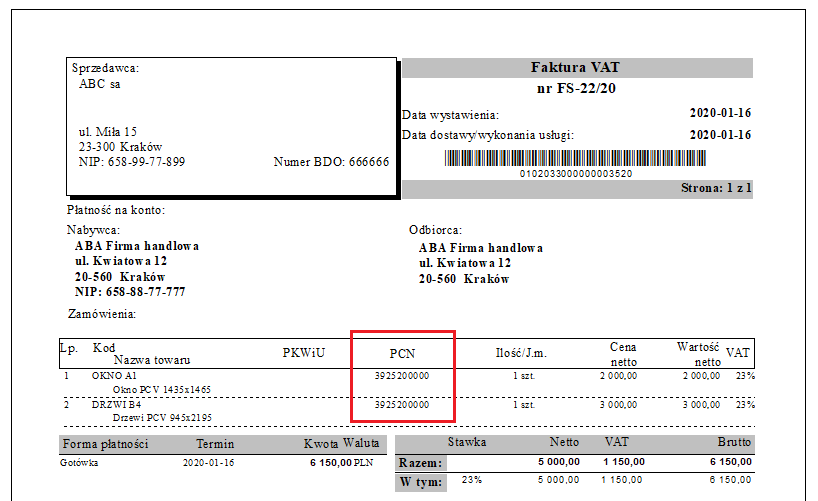Viewport: 818px width, 501px height.
Task: Click the "Wartość netto" column header
Action: click(699, 354)
